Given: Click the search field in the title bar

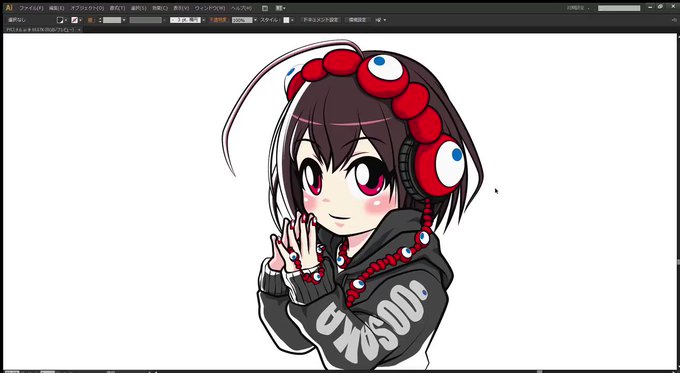Looking at the screenshot, I should [x=619, y=8].
